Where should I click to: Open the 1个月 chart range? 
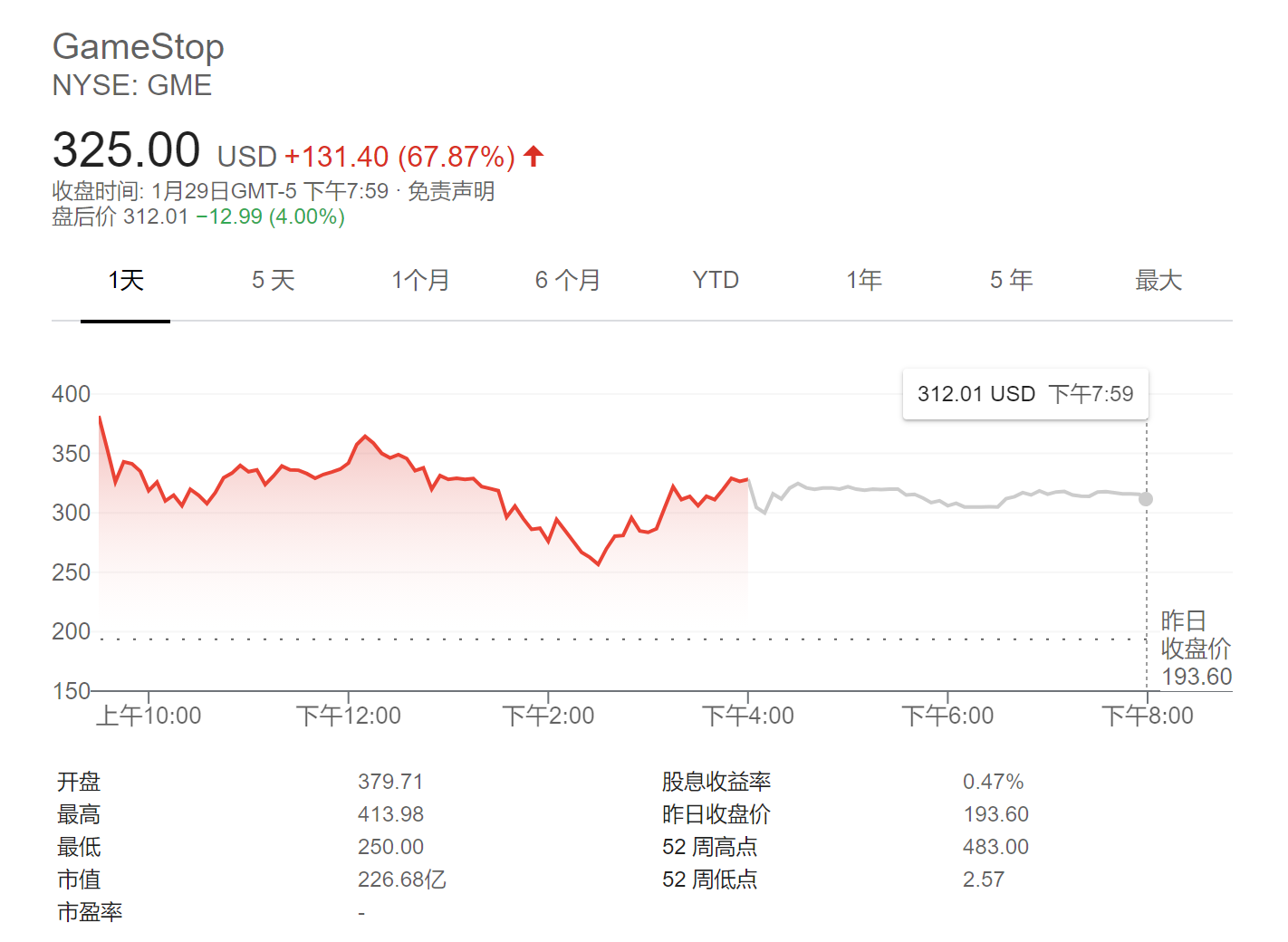coord(420,281)
